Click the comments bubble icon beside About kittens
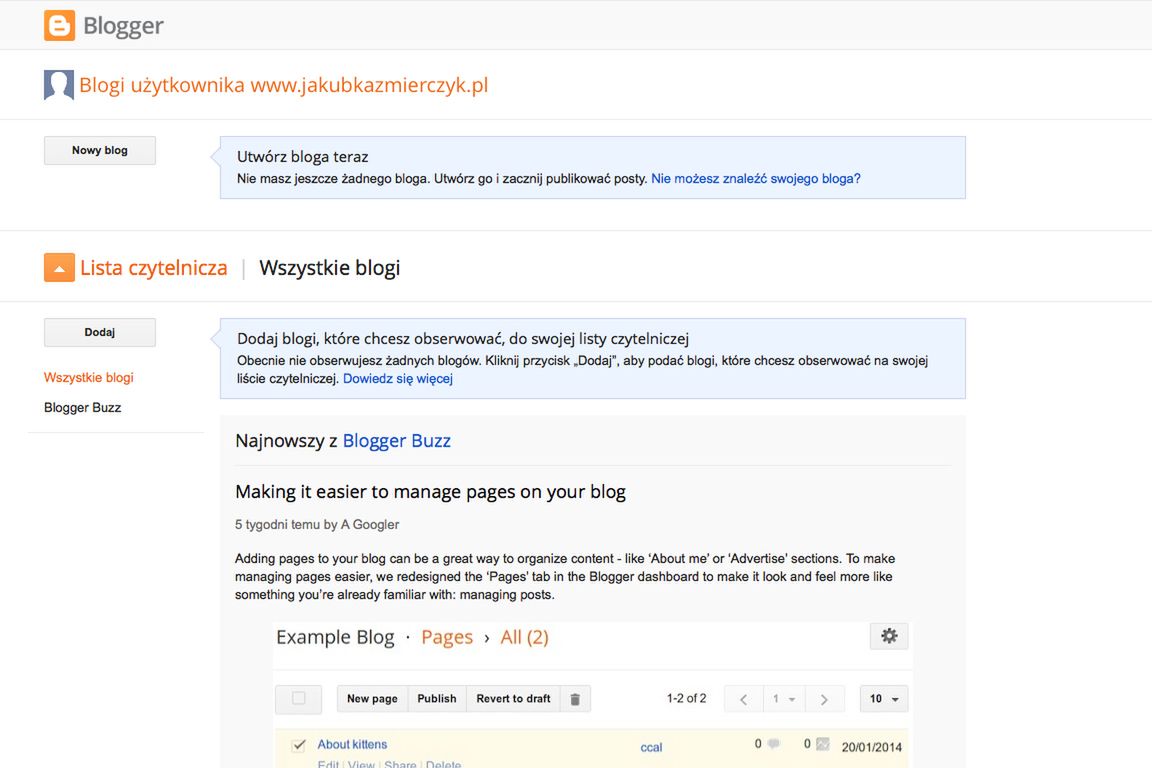The image size is (1152, 768). [x=773, y=744]
